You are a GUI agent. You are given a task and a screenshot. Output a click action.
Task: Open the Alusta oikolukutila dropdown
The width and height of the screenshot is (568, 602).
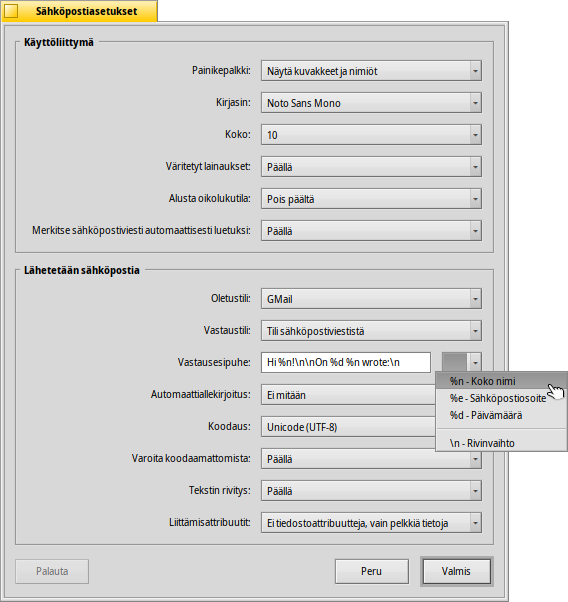pyautogui.click(x=371, y=199)
